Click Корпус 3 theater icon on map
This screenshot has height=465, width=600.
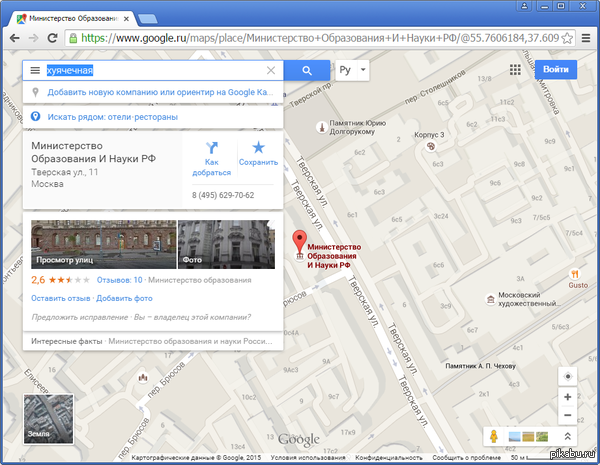(431, 146)
